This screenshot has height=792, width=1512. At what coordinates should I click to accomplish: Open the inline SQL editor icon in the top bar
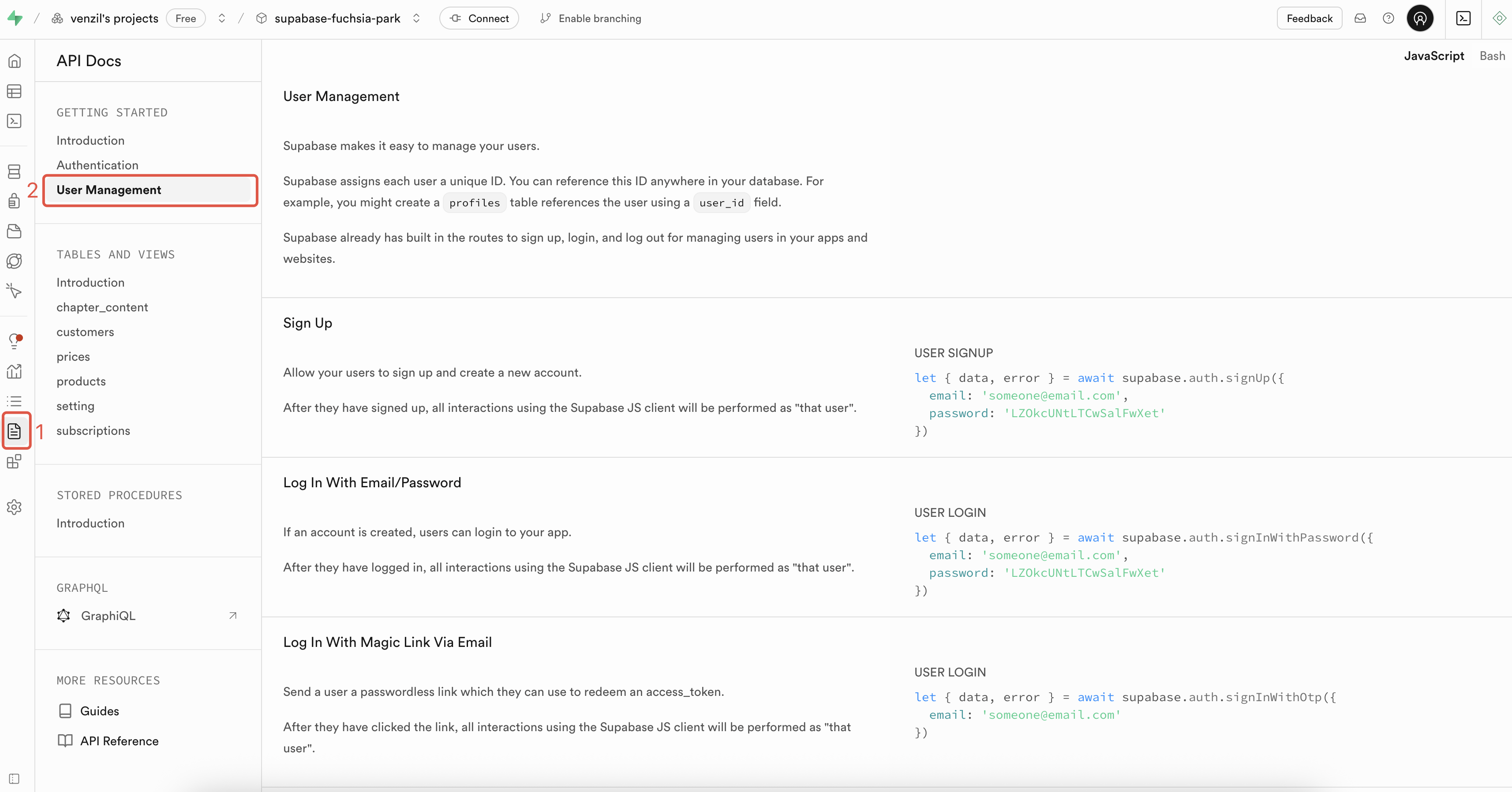[x=1463, y=18]
